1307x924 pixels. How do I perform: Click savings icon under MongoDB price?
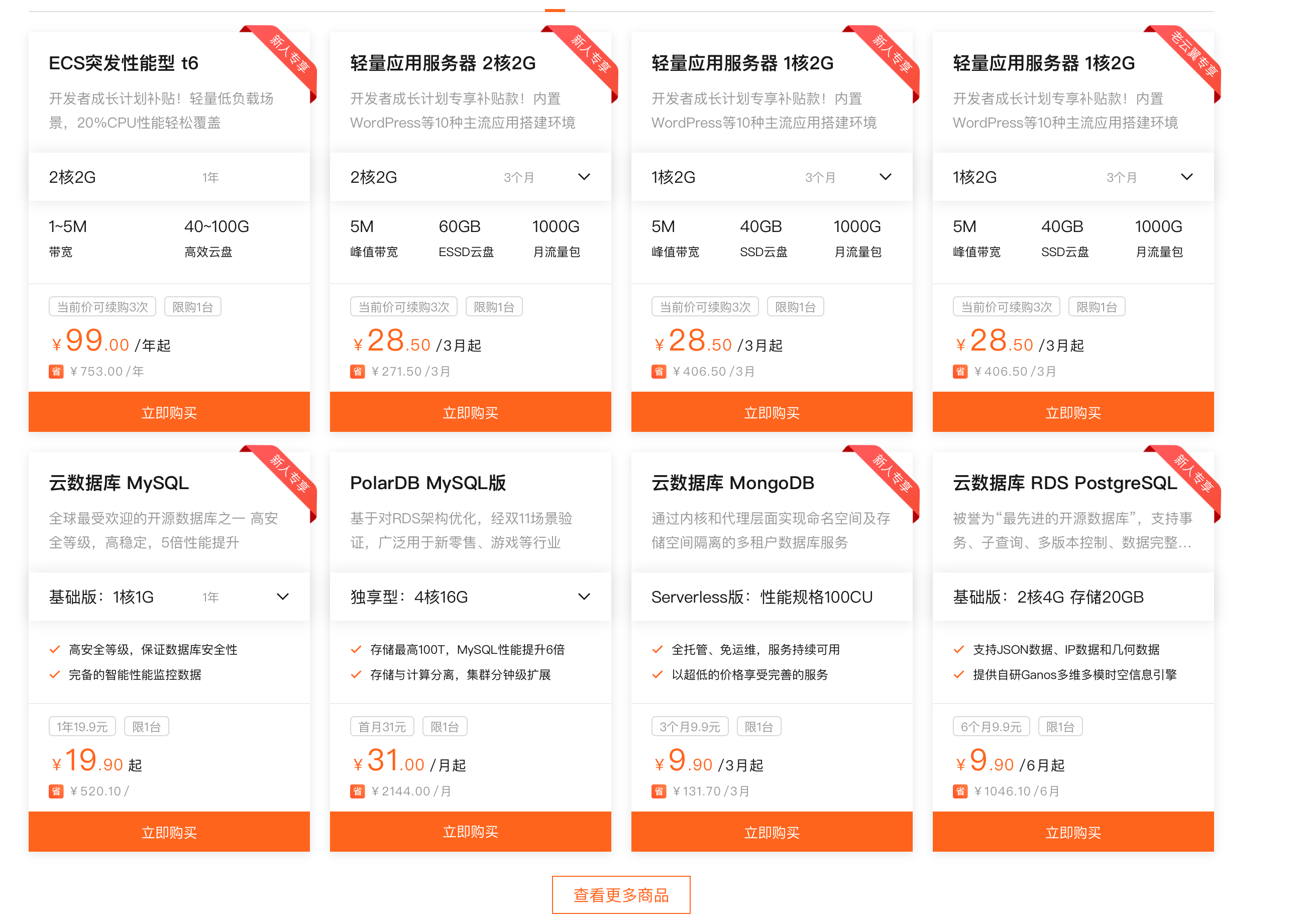pos(659,791)
